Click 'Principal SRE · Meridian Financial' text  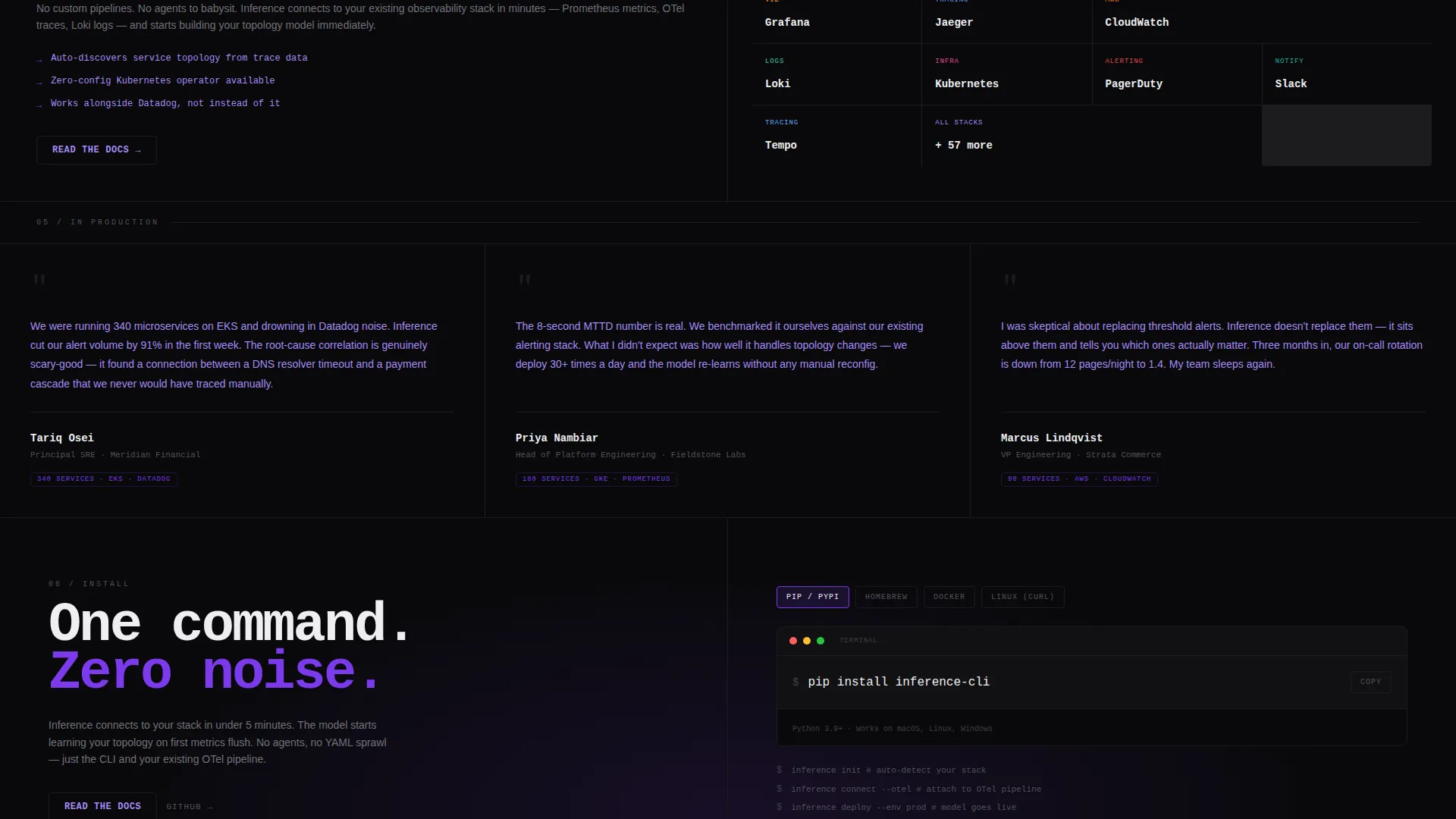pyautogui.click(x=115, y=455)
